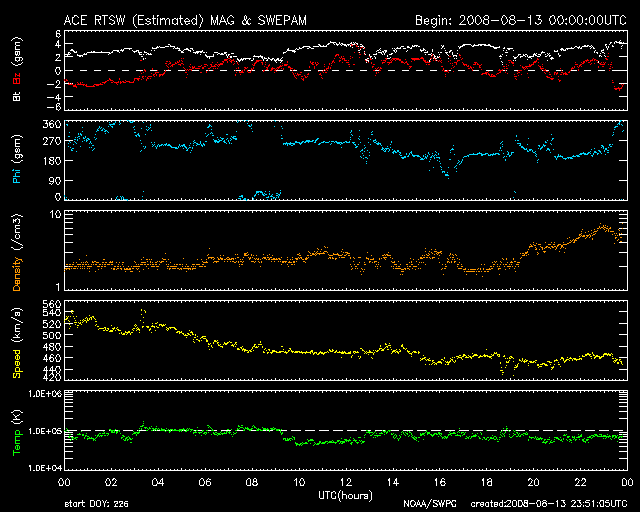
Task: Click the "1.0E+04" tick on the Temp axis
Action: pyautogui.click(x=45, y=468)
